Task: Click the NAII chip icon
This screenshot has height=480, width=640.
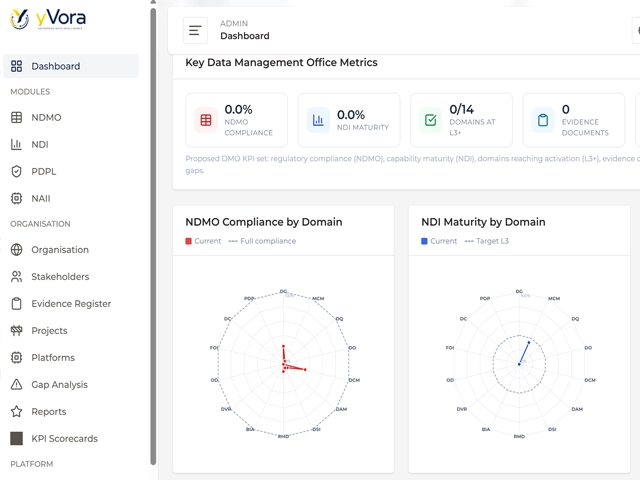Action: (16, 198)
